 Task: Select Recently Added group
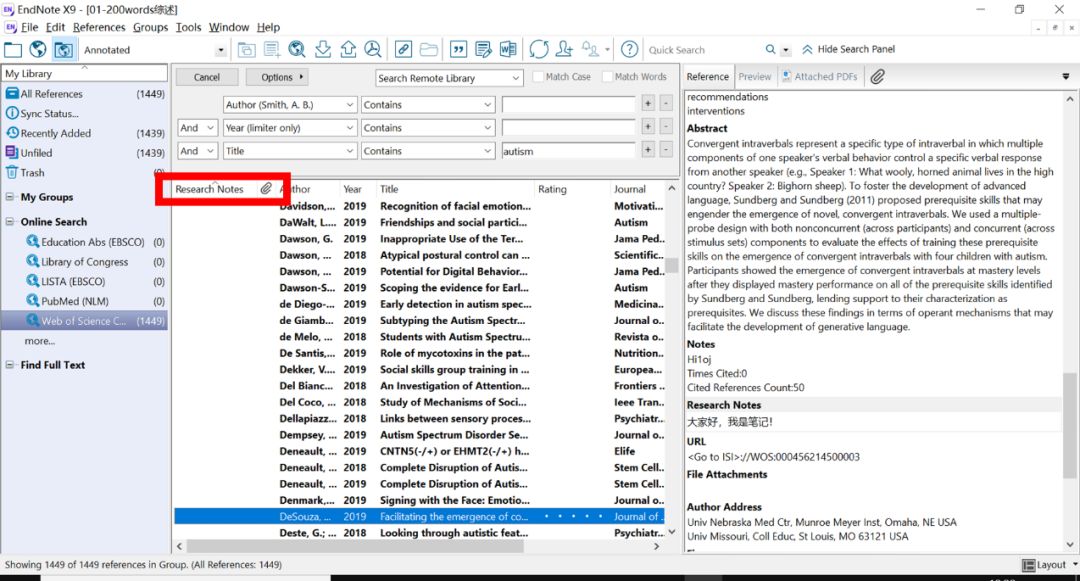(85, 133)
